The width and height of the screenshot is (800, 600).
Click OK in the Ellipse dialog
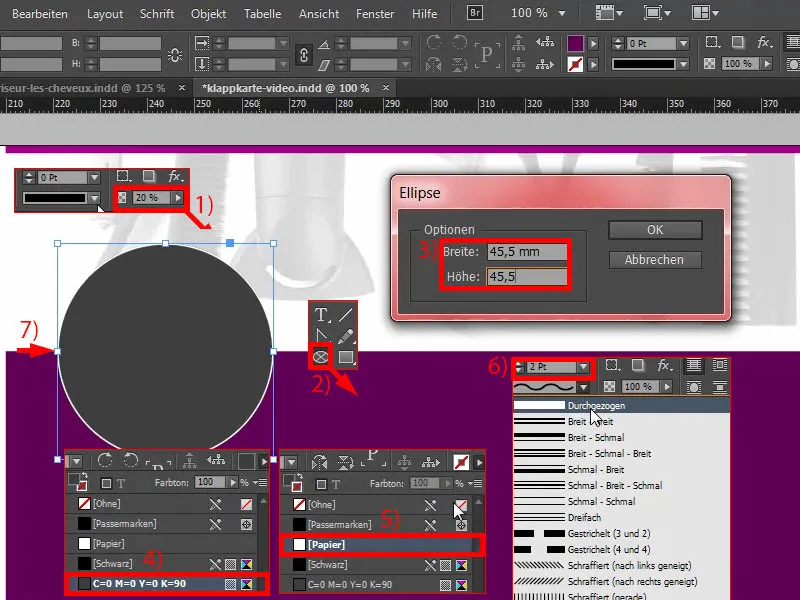pos(655,230)
